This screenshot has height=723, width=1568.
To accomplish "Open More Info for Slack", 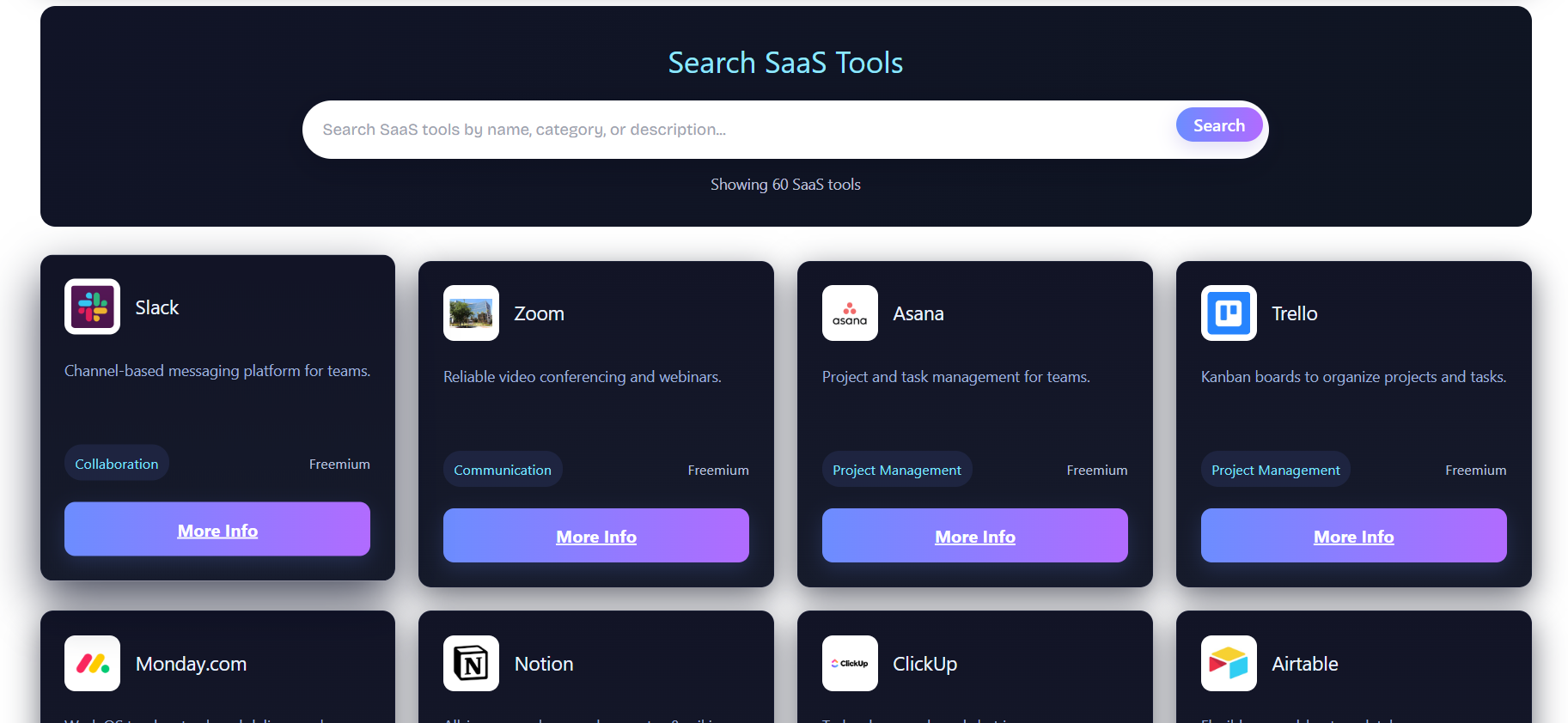I will click(x=217, y=530).
